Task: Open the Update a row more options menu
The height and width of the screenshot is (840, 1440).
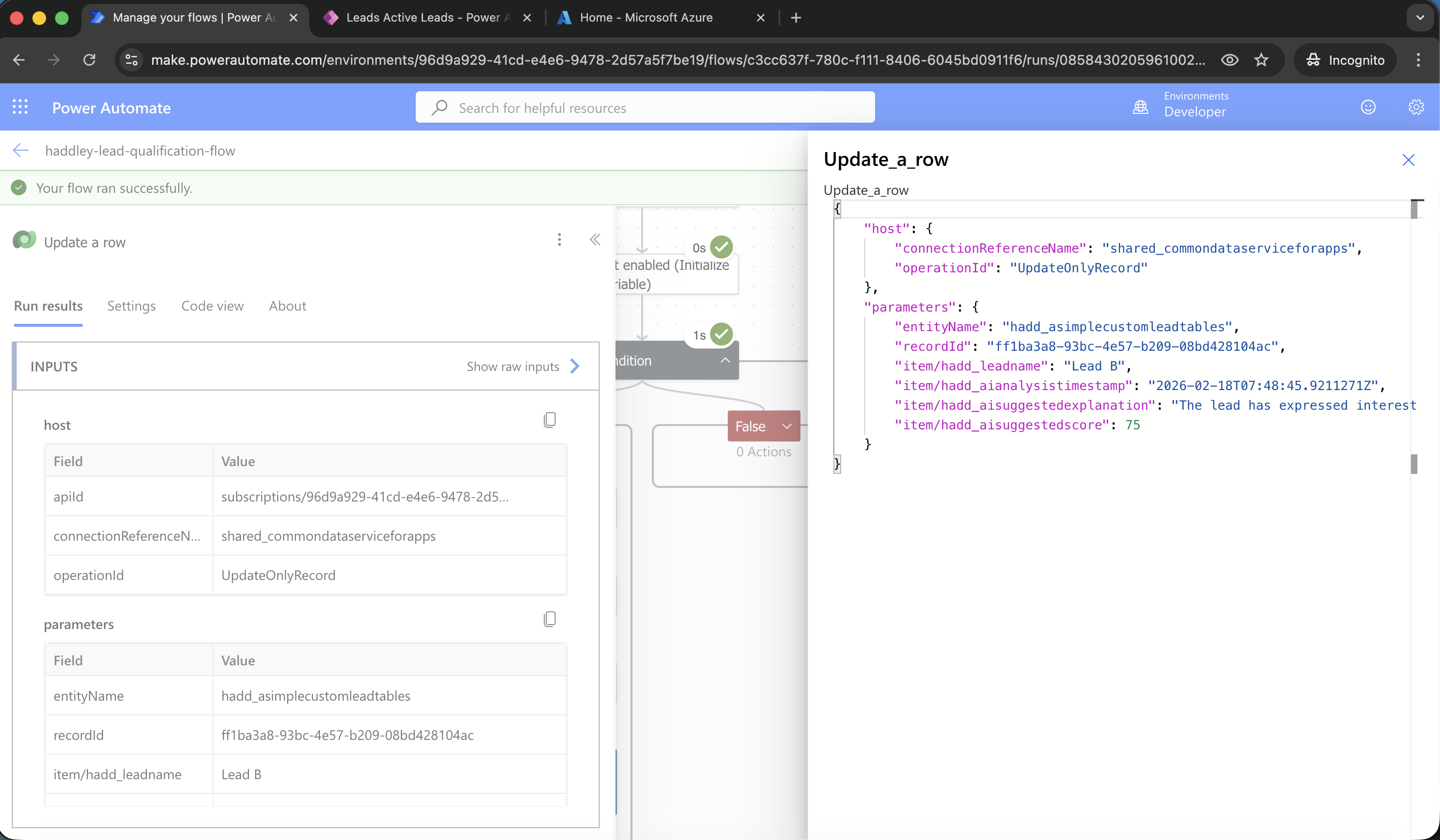Action: click(x=559, y=240)
